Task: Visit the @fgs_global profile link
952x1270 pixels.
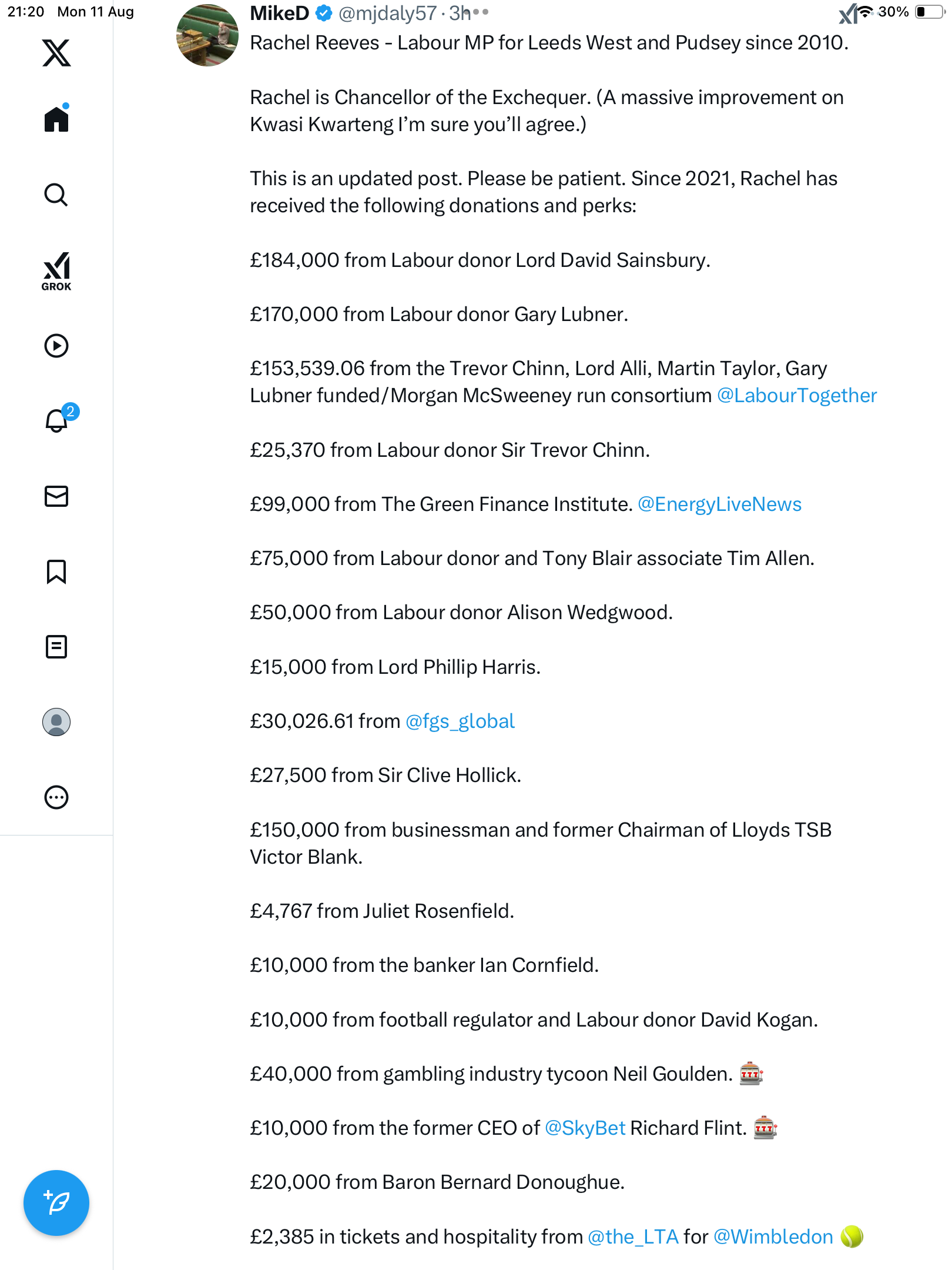Action: point(460,721)
